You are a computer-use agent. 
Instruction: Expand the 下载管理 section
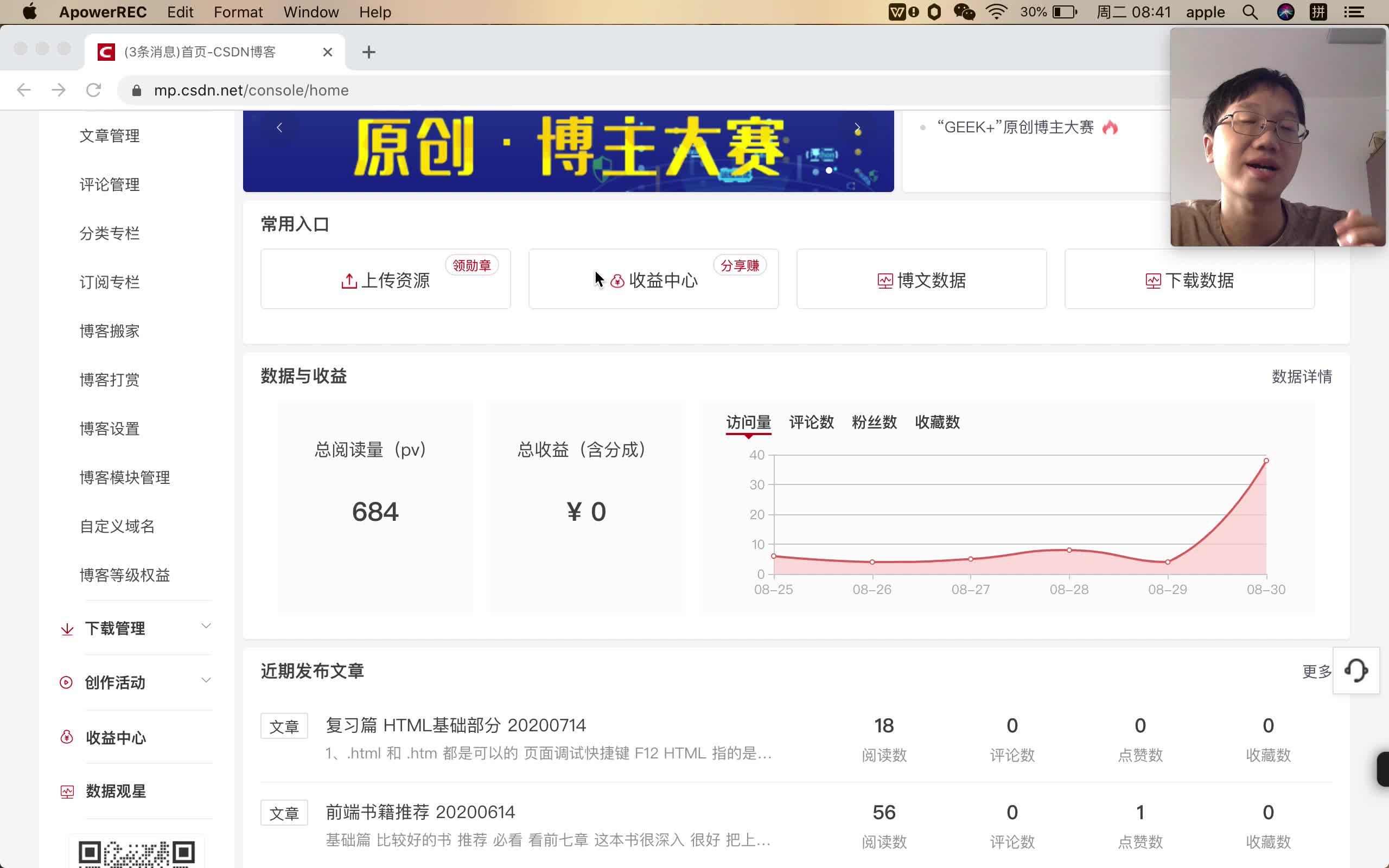(x=207, y=626)
